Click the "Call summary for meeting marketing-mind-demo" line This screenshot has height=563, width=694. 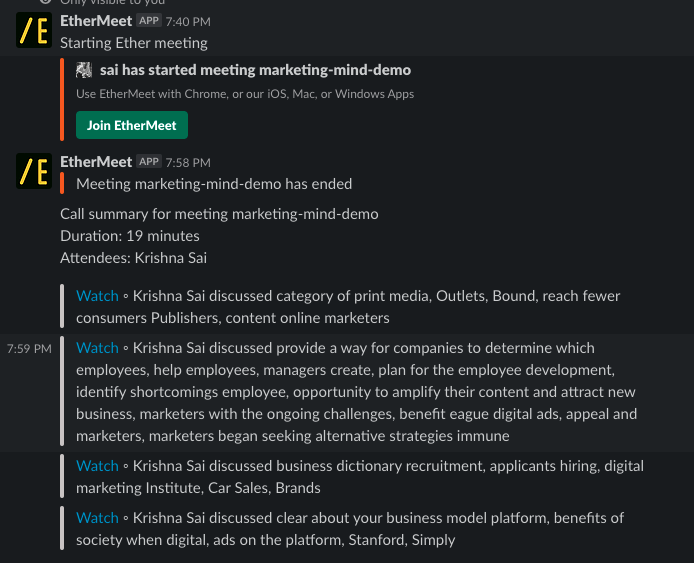point(219,214)
